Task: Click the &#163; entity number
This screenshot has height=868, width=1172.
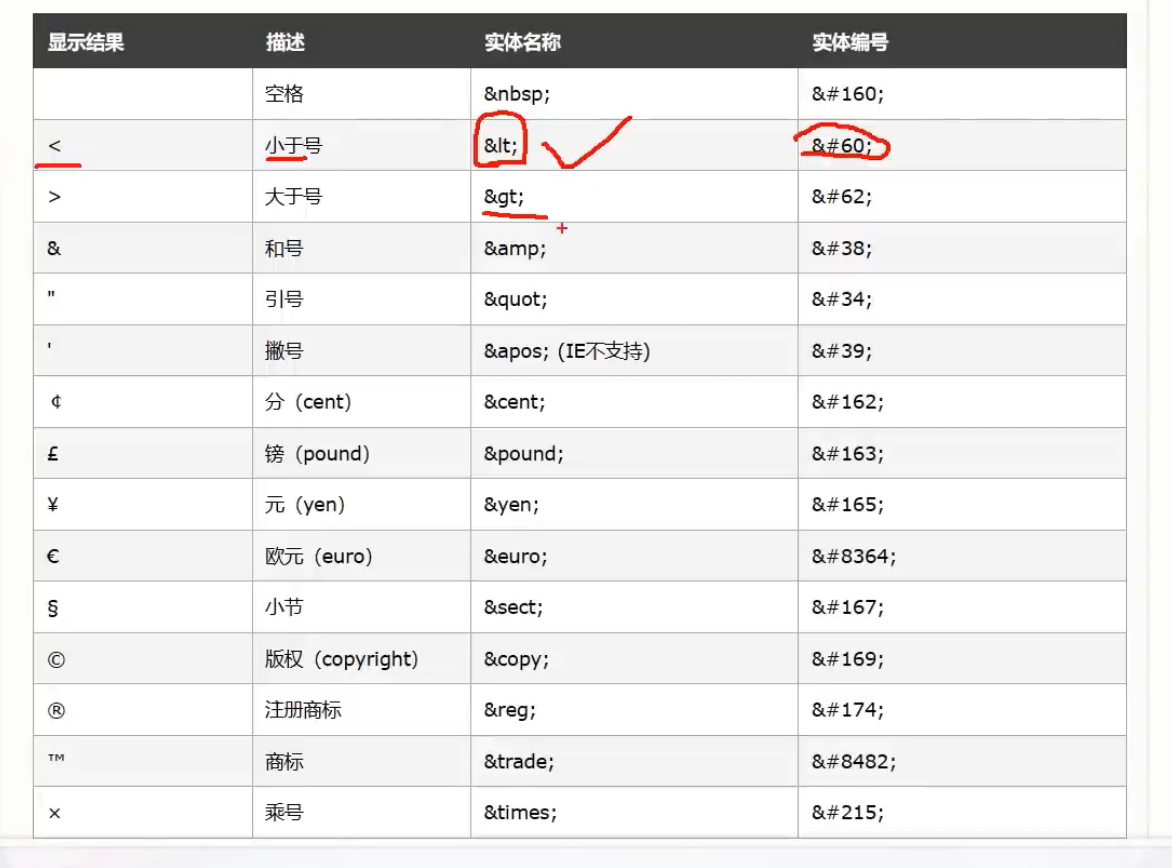Action: 848,454
